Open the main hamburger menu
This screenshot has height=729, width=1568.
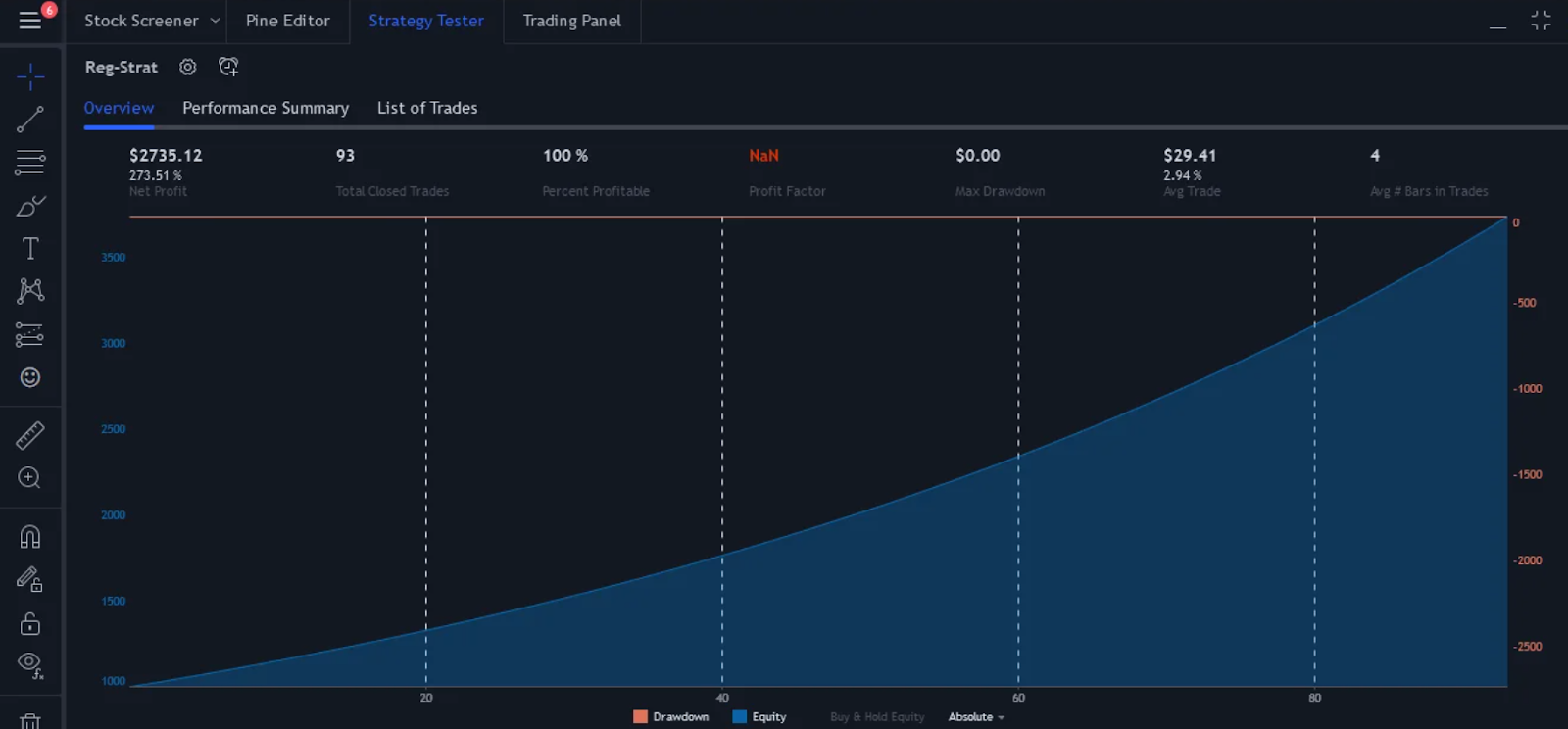click(30, 20)
